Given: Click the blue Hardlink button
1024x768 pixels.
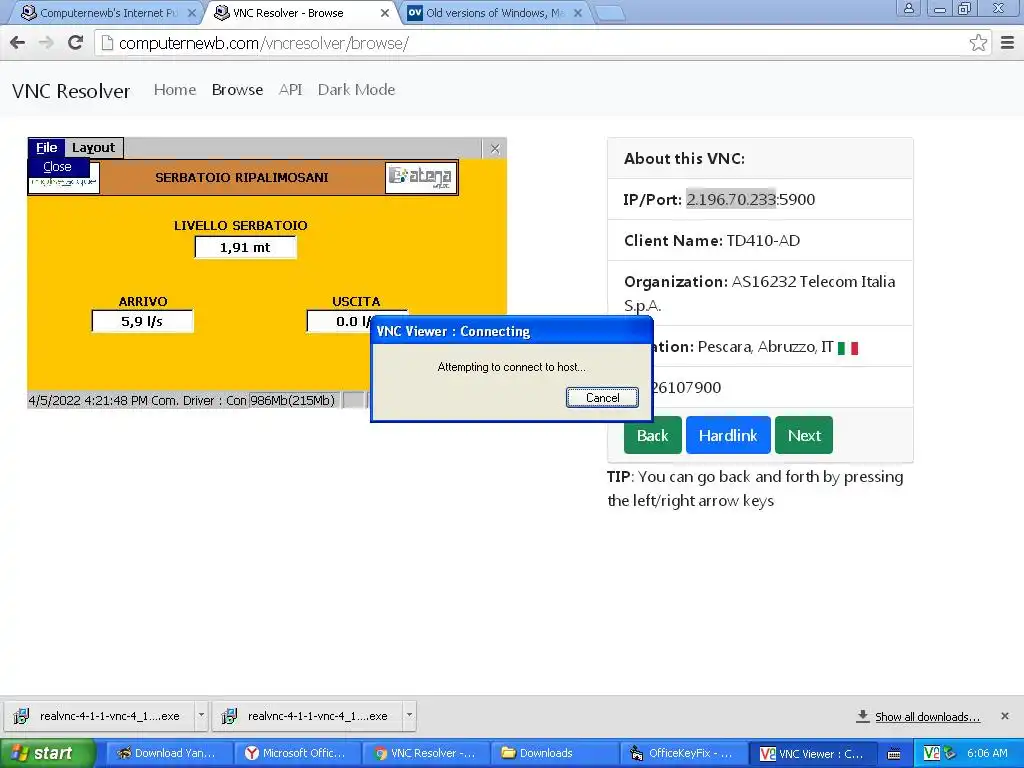Looking at the screenshot, I should 728,435.
